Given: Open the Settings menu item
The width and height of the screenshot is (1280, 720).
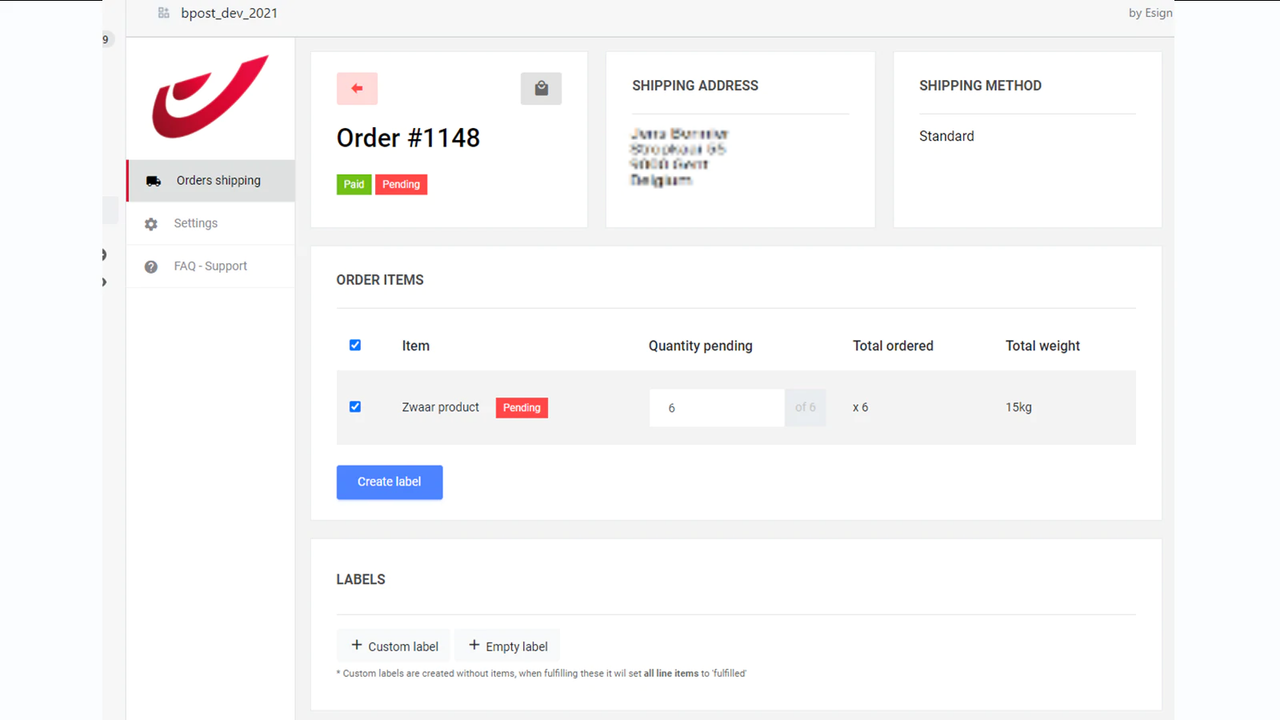Looking at the screenshot, I should 196,224.
